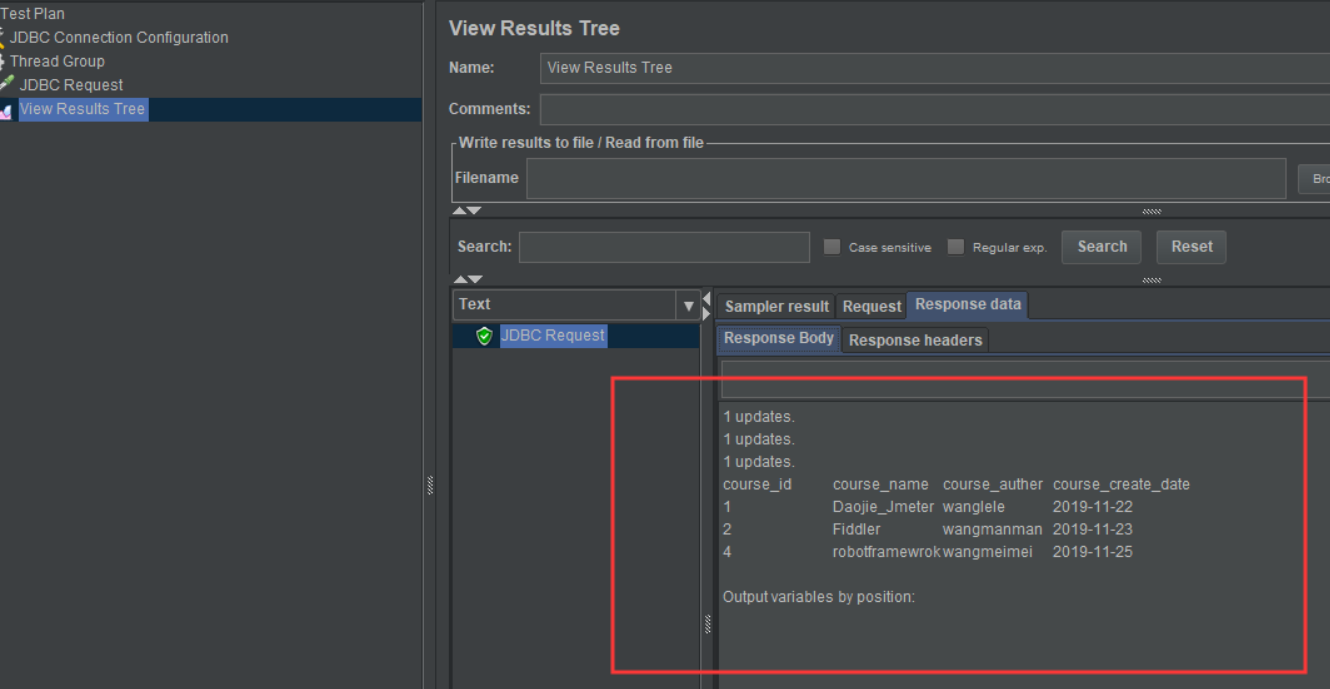The height and width of the screenshot is (689, 1330).
Task: Click the split arrows left of the Sampler result tab
Action: tap(707, 306)
